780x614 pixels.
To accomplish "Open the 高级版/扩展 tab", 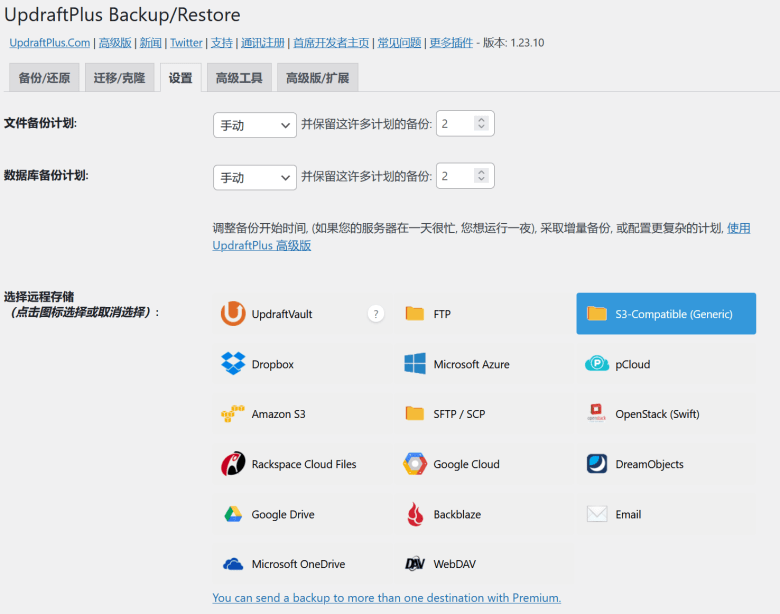I will [317, 78].
